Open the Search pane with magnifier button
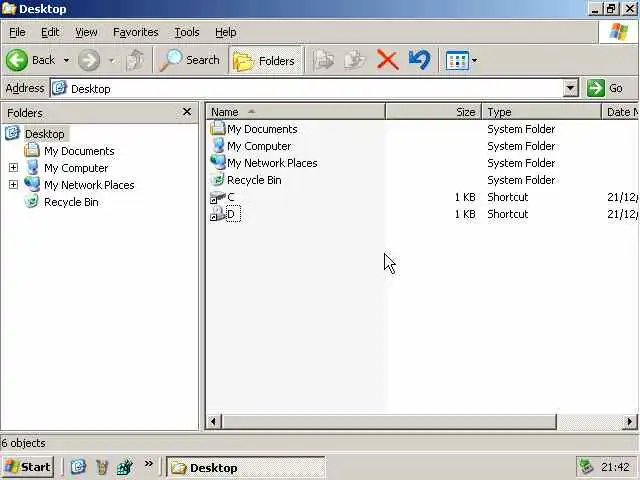 tap(189, 60)
